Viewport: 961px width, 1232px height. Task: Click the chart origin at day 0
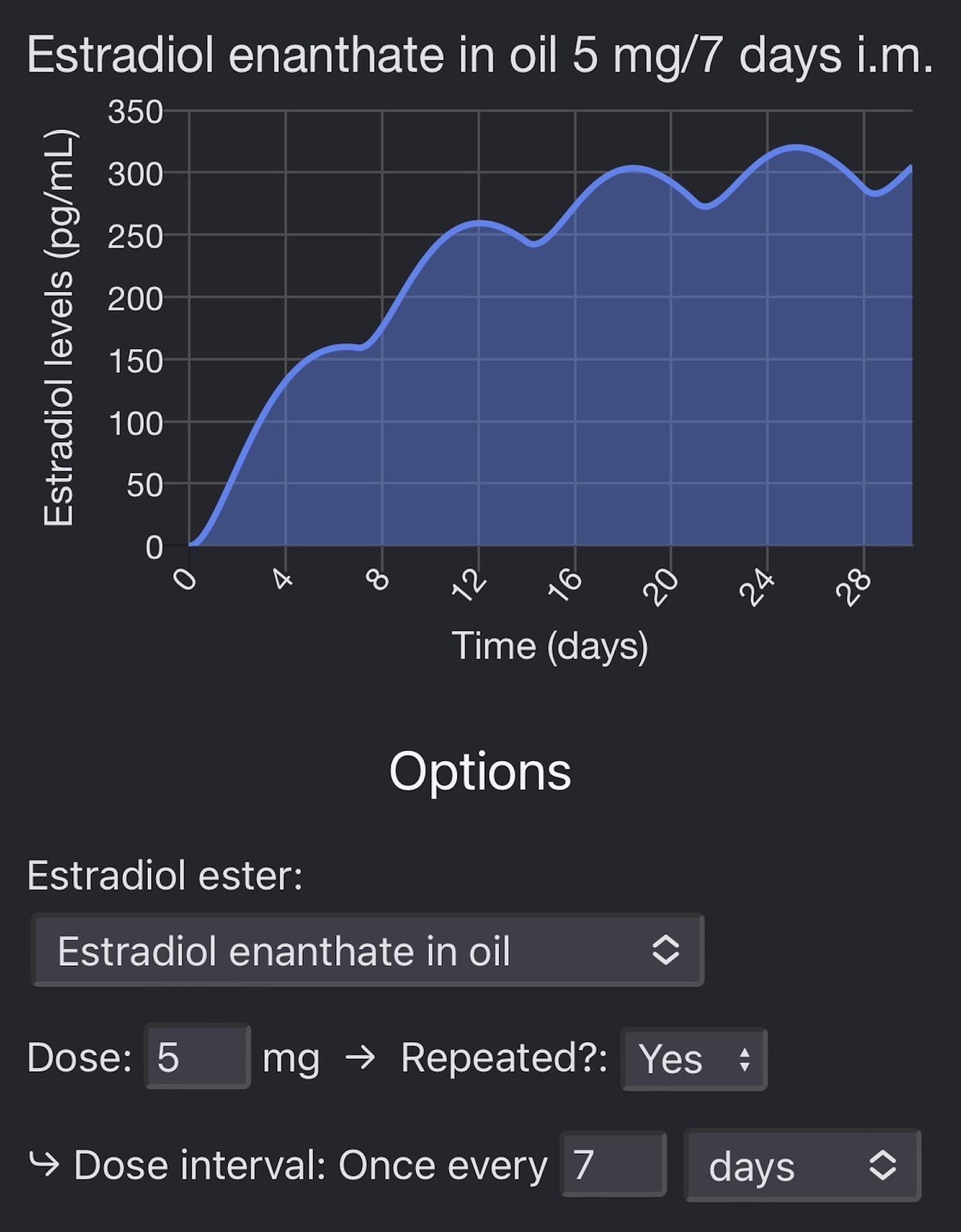(189, 545)
